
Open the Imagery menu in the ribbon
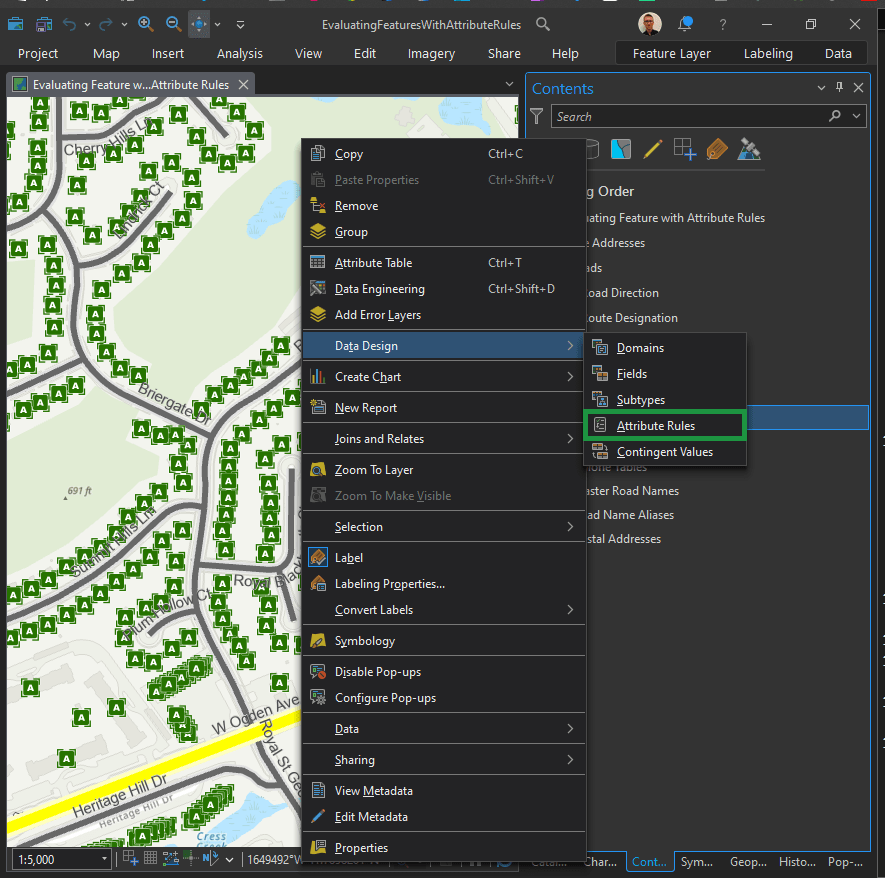pyautogui.click(x=431, y=53)
